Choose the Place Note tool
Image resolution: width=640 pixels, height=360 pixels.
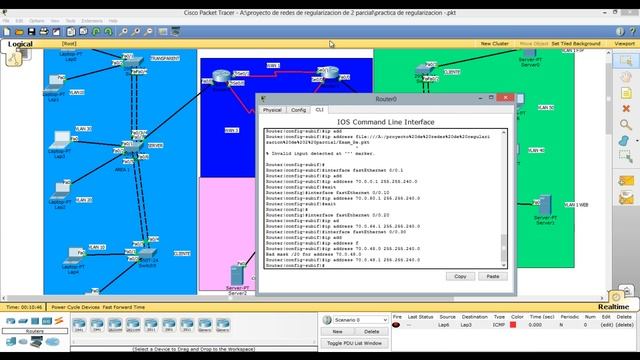(x=626, y=93)
